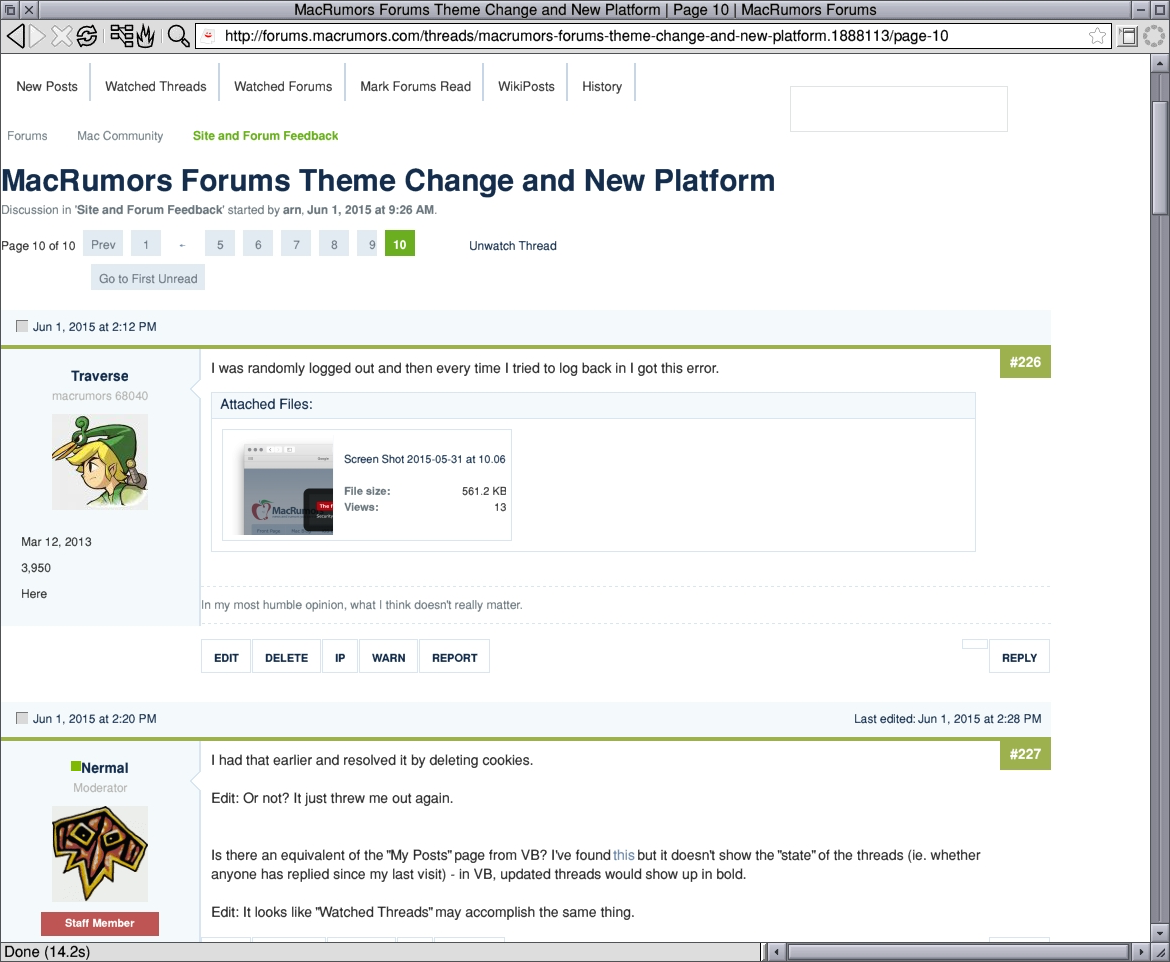Click Nermal's avatar image

[x=100, y=854]
